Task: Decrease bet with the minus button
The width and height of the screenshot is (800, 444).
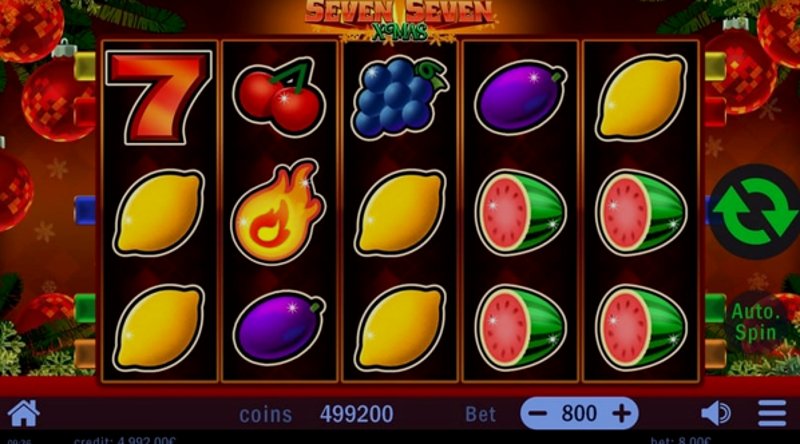Action: [537, 413]
